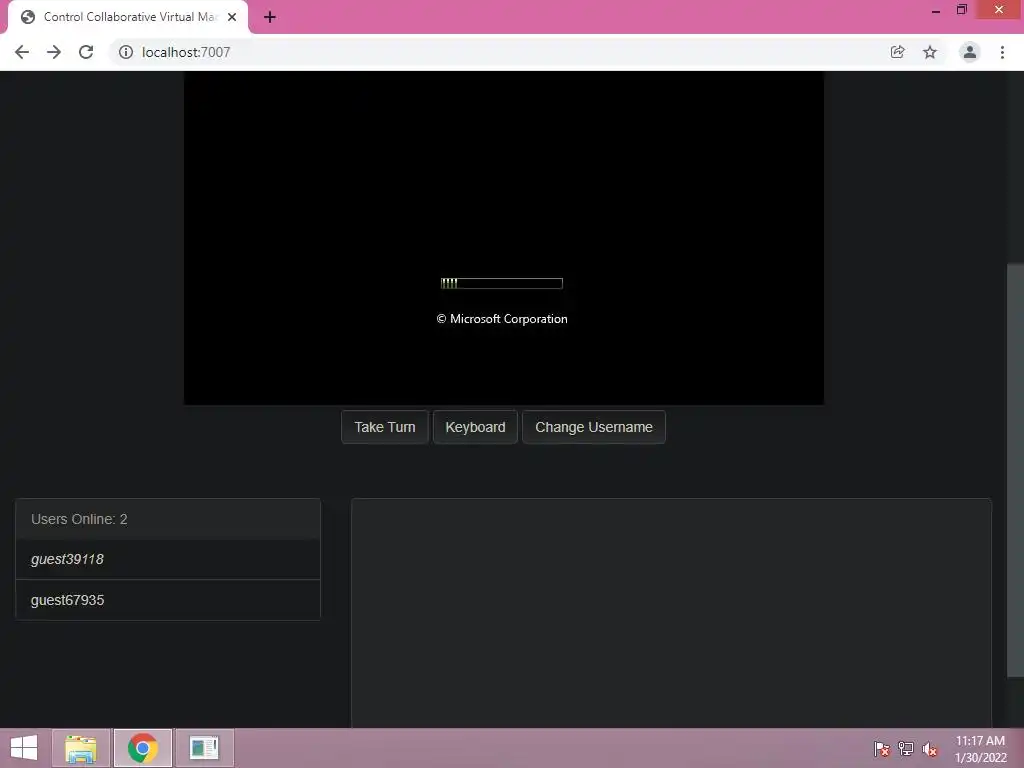Select the Control Collaborative Virtual Machine tab
The width and height of the screenshot is (1024, 768).
coord(128,17)
